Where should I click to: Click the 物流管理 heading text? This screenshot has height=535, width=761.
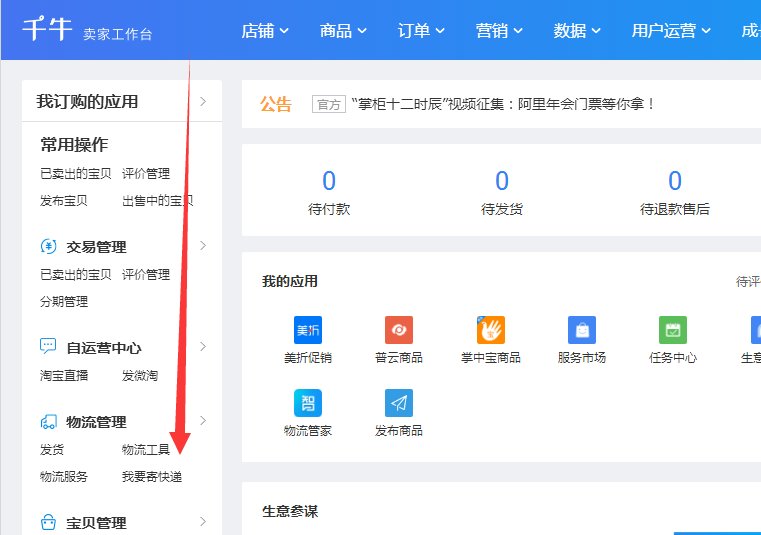point(96,422)
